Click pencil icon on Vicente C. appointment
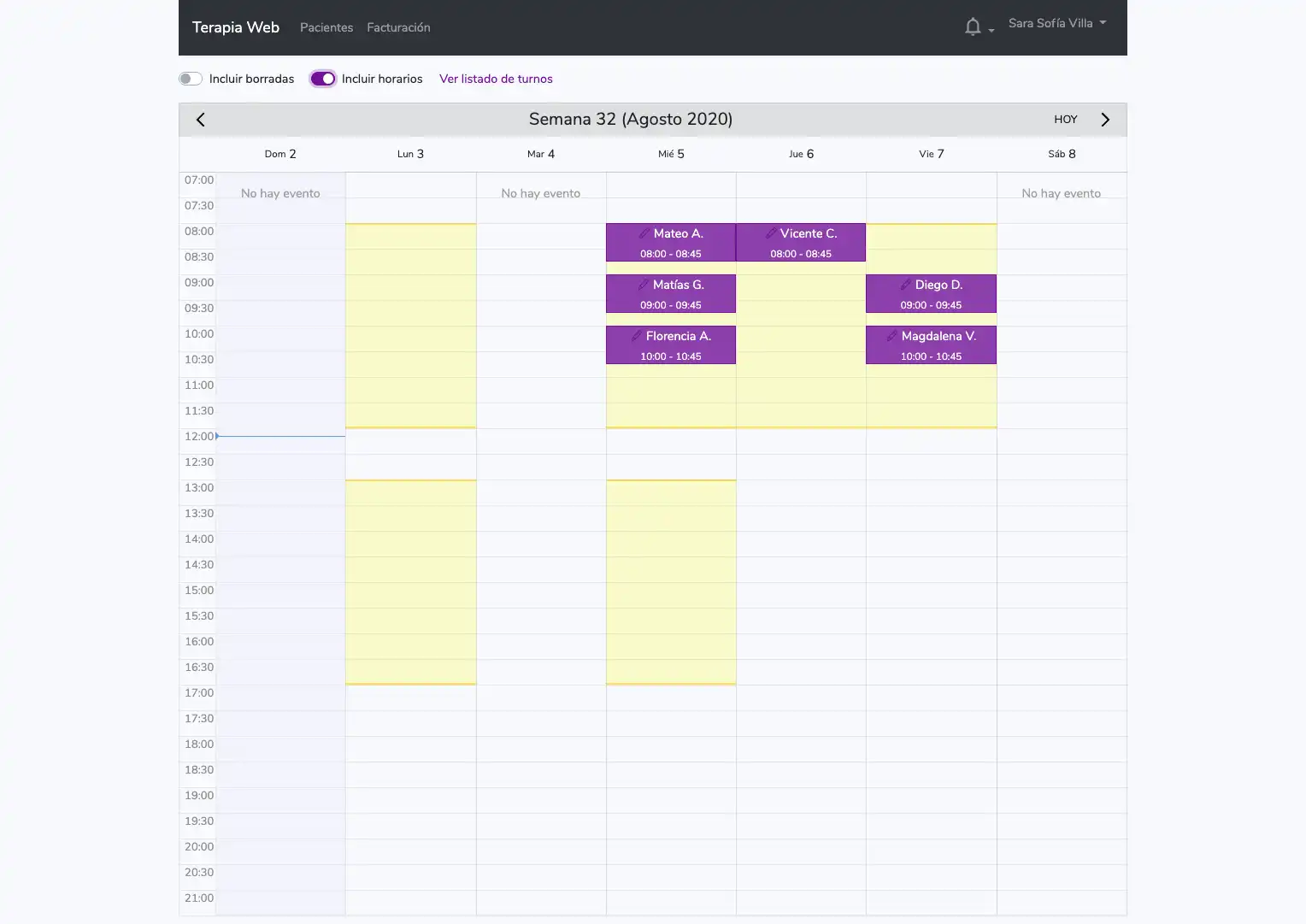1306x924 pixels. pos(771,233)
